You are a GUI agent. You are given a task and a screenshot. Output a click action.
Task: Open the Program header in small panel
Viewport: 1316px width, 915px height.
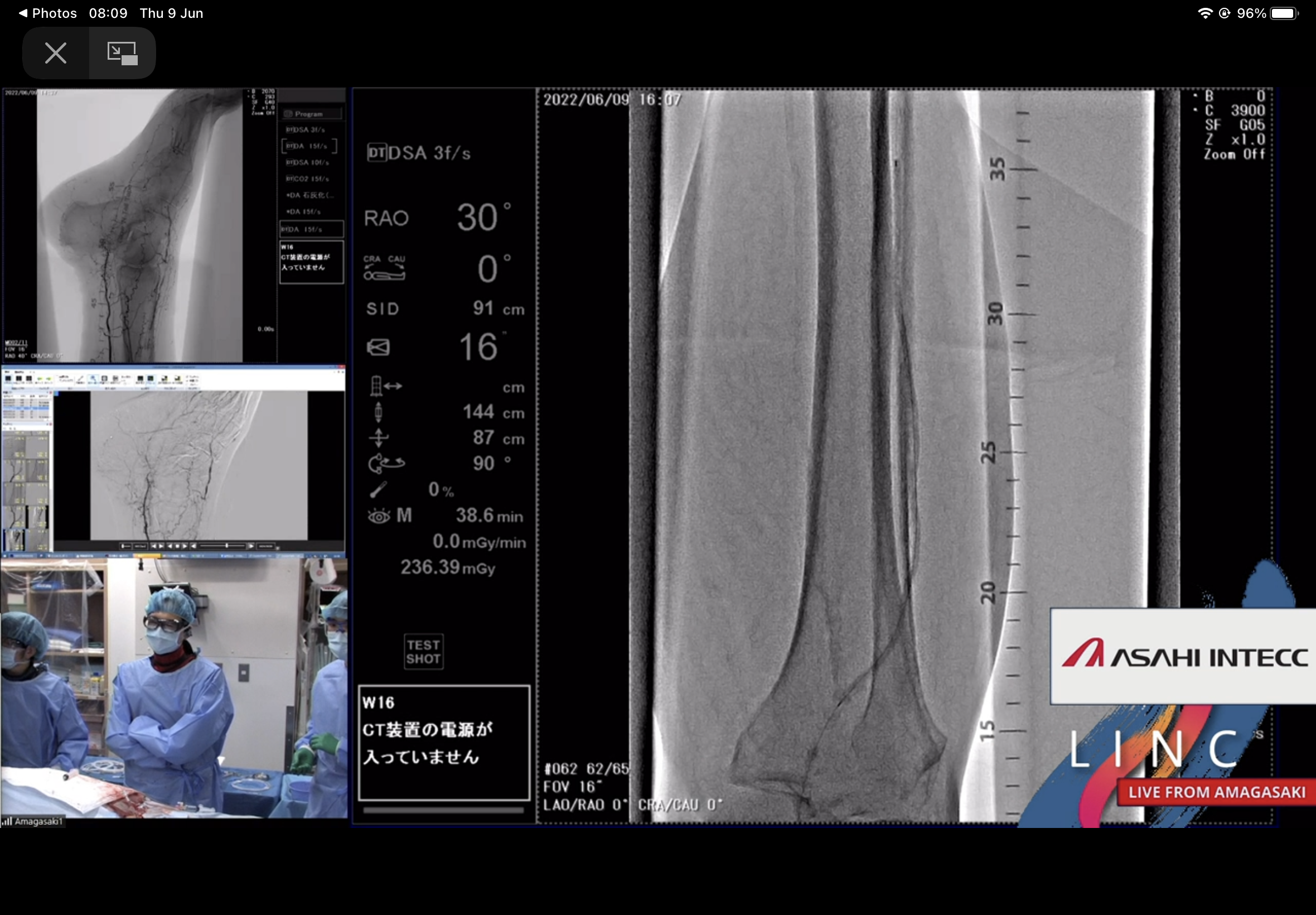[310, 113]
